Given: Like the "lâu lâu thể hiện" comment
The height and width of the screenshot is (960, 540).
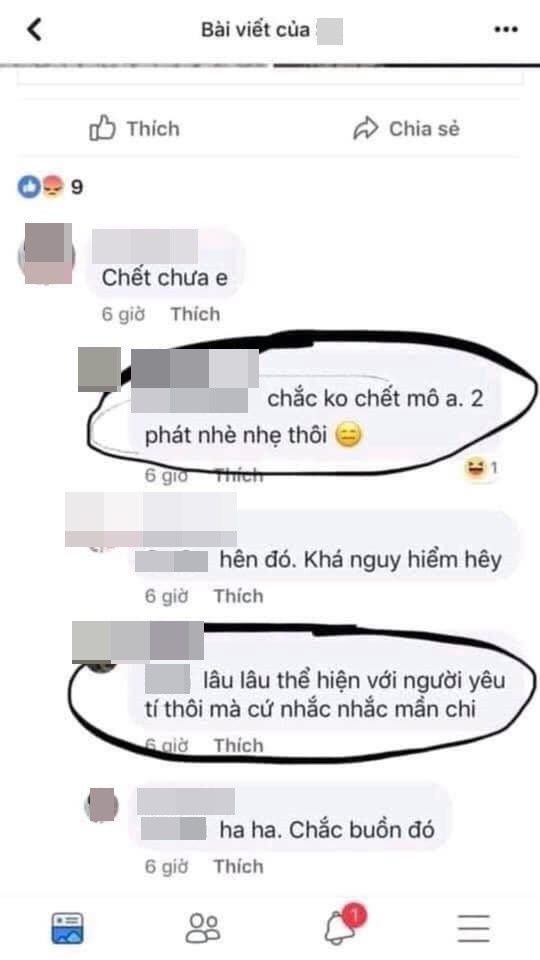Looking at the screenshot, I should tap(238, 745).
